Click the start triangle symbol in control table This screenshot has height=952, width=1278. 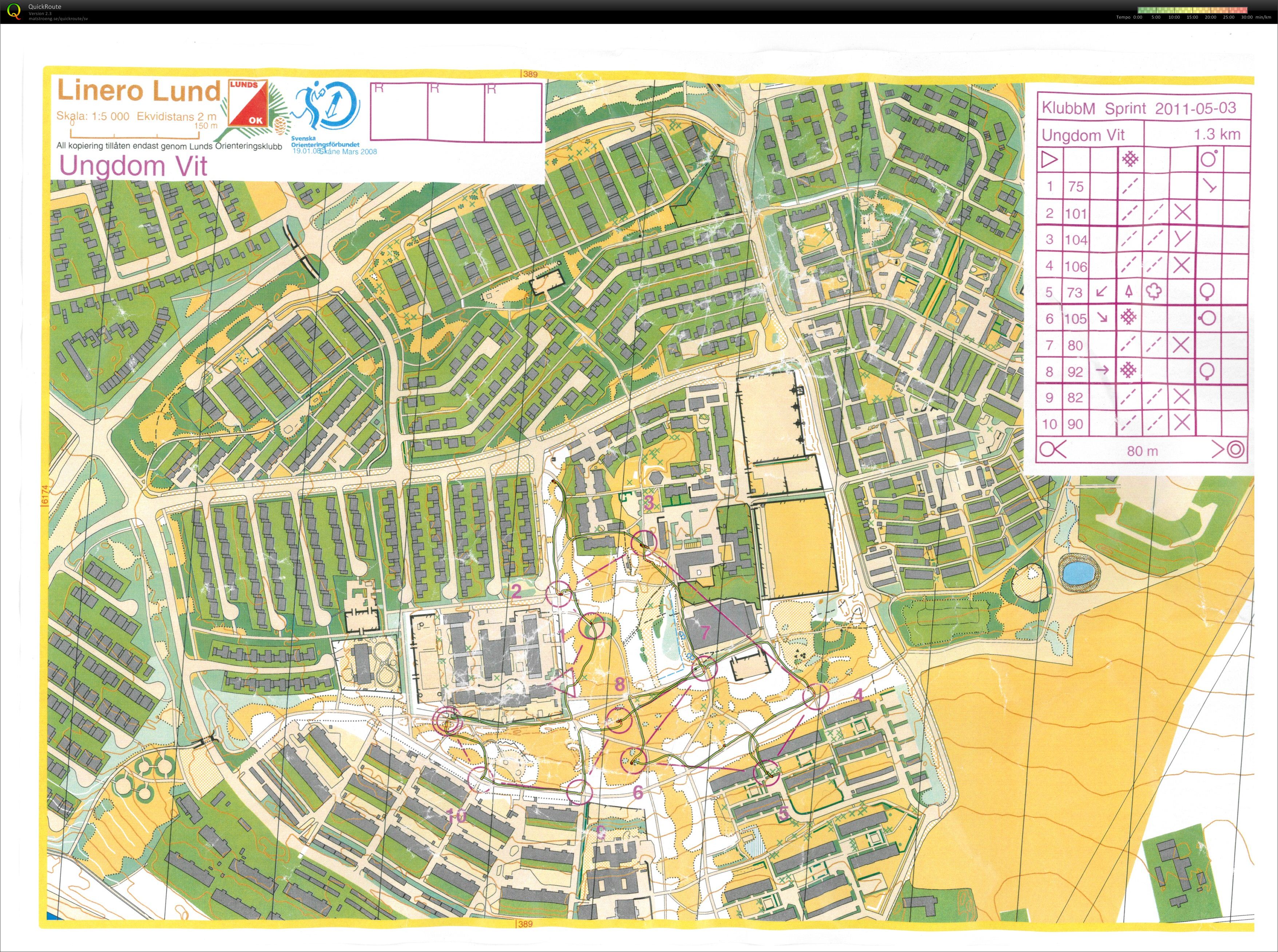click(1050, 159)
